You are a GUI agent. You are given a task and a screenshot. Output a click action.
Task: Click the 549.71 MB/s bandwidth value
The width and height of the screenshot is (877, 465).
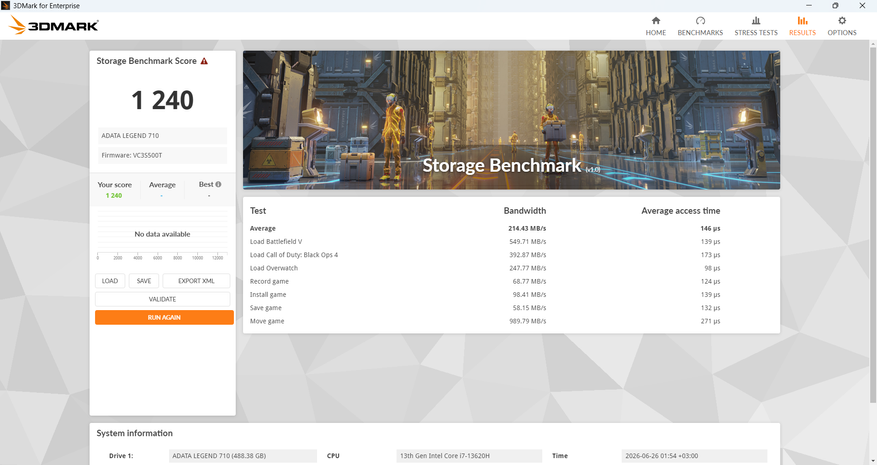pos(527,242)
